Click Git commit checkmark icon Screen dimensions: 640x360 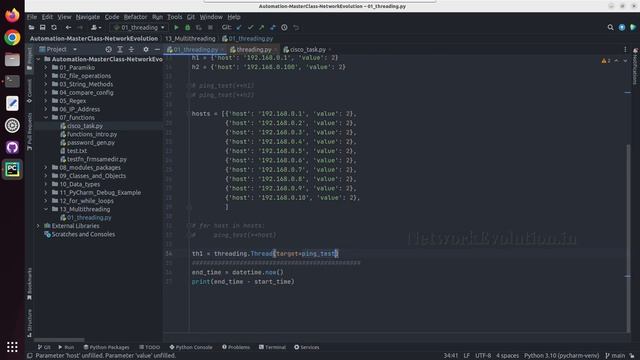tap(250, 27)
